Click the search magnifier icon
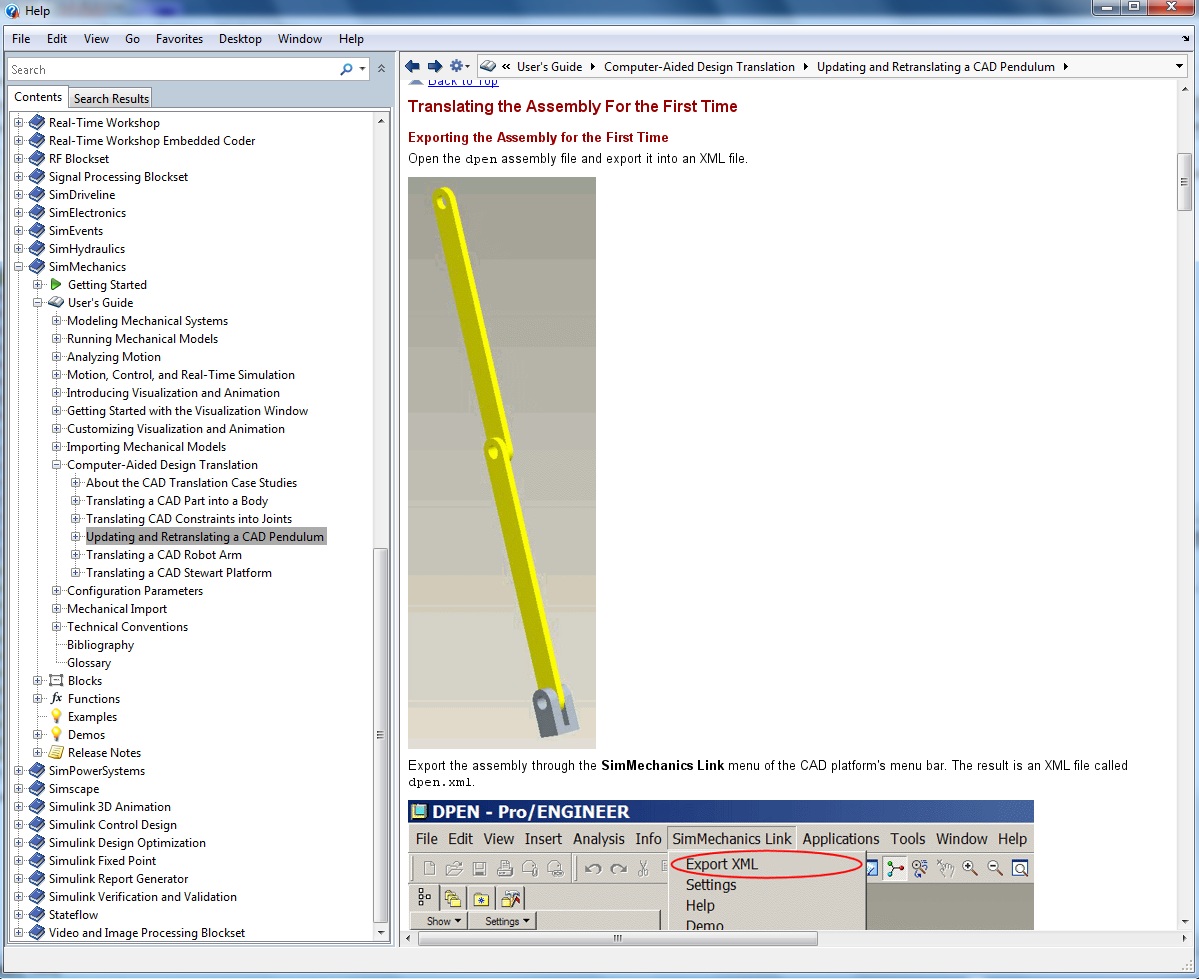 click(x=346, y=70)
